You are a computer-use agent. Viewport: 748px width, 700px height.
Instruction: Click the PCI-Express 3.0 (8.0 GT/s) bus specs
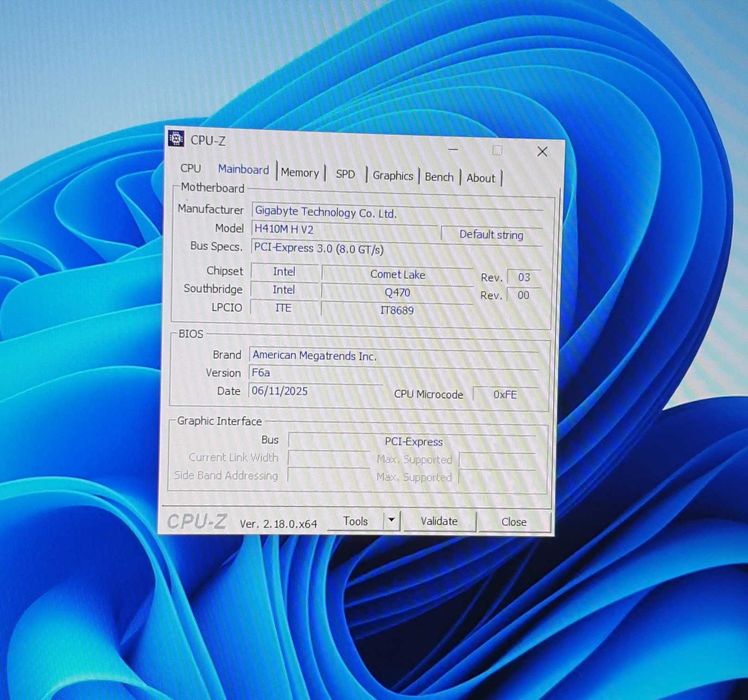click(396, 249)
